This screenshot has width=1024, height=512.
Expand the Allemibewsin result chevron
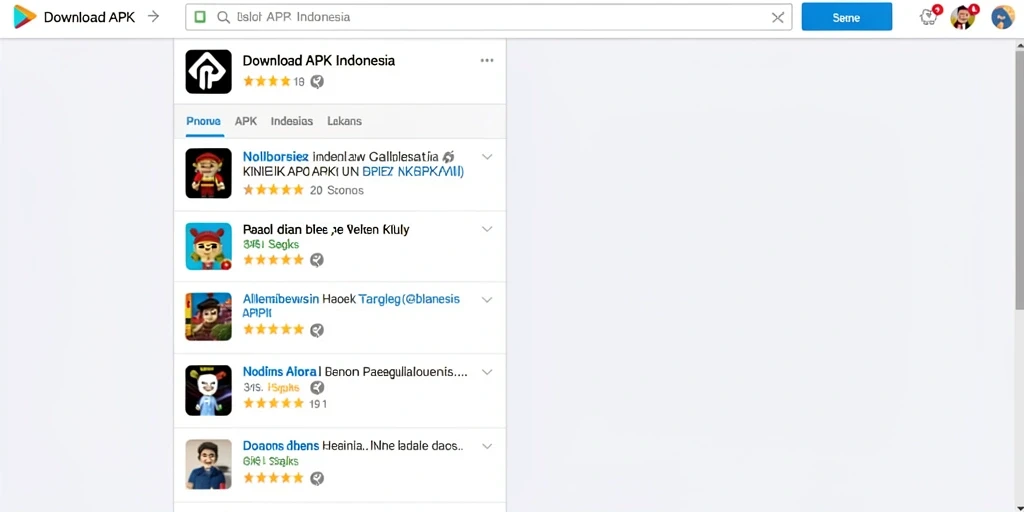[487, 299]
